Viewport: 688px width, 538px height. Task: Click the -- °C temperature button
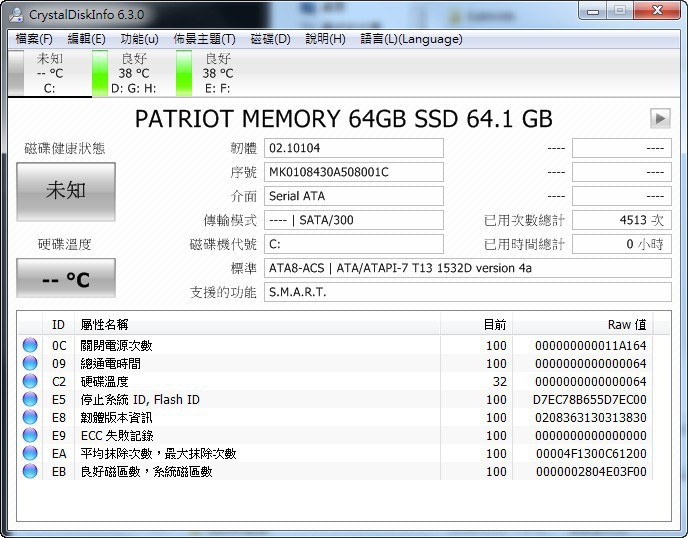click(x=66, y=278)
